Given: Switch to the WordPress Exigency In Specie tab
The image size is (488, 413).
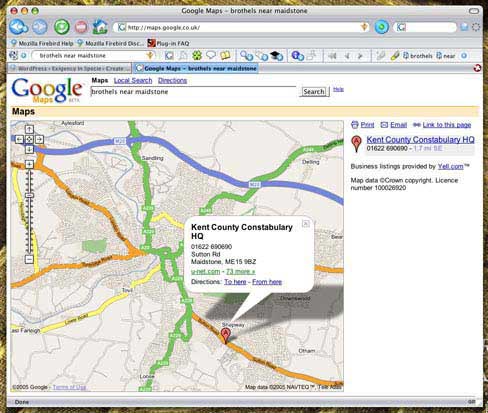Looking at the screenshot, I should (70, 68).
